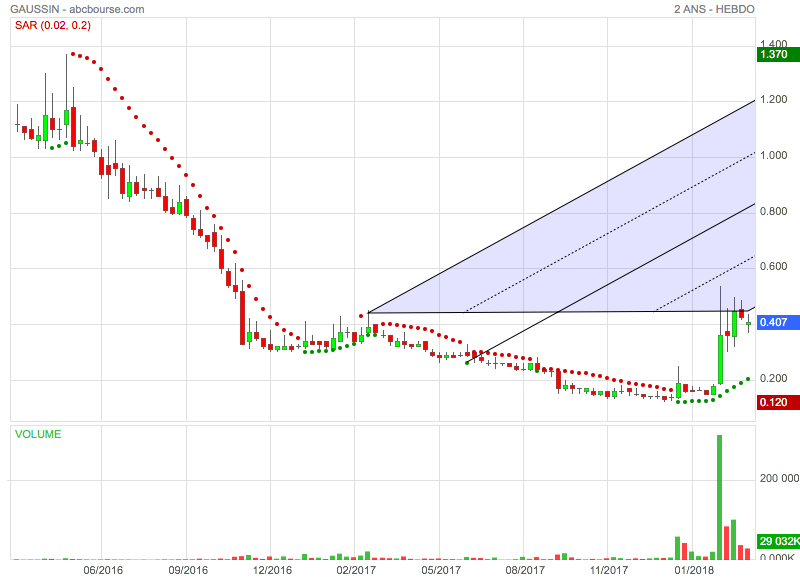Click the 200 000 volume axis label
Image resolution: width=800 pixels, height=580 pixels.
point(779,478)
